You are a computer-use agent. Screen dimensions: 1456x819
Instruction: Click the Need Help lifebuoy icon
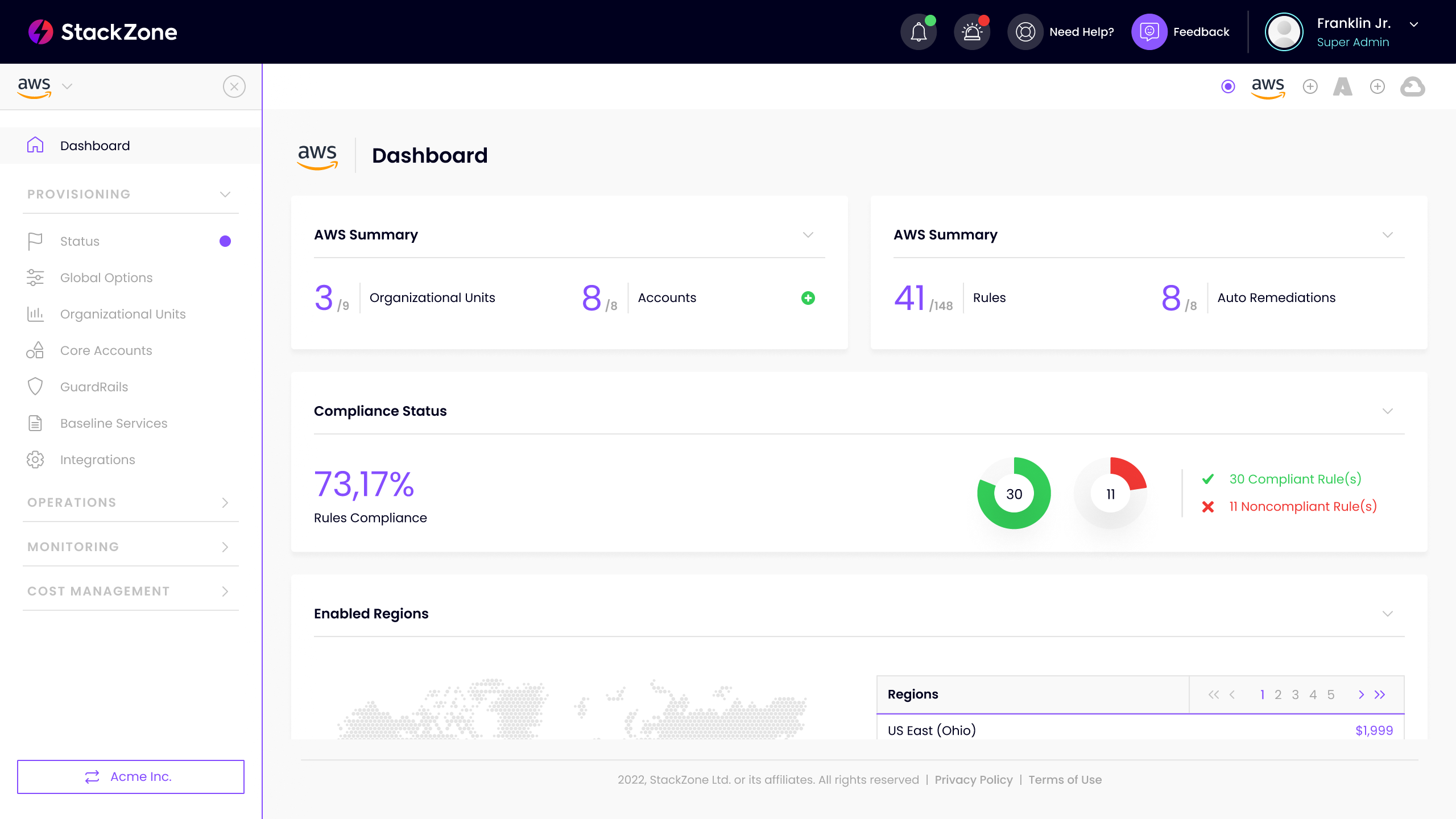click(1025, 32)
